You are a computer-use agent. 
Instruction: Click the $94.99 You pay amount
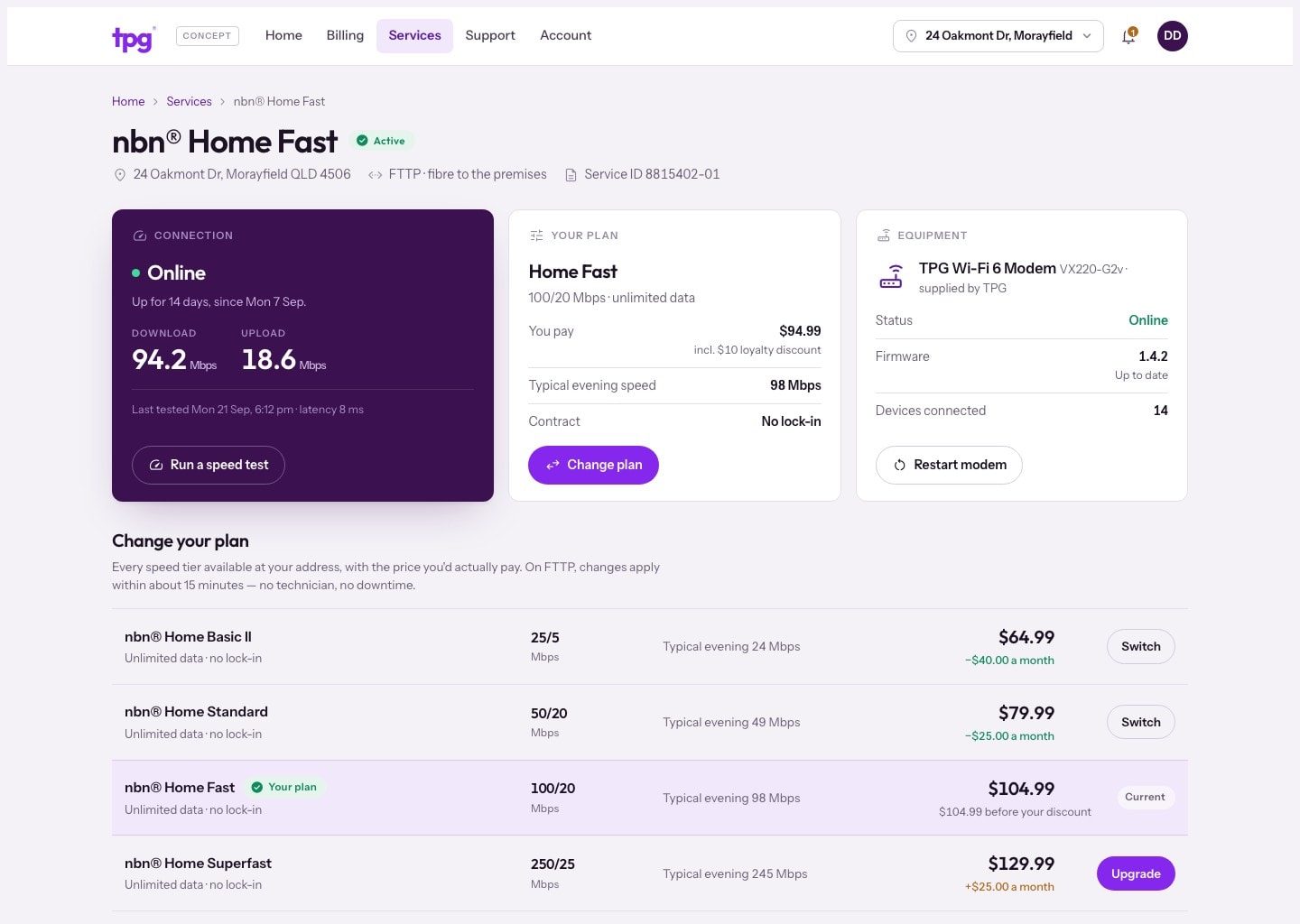coord(800,331)
